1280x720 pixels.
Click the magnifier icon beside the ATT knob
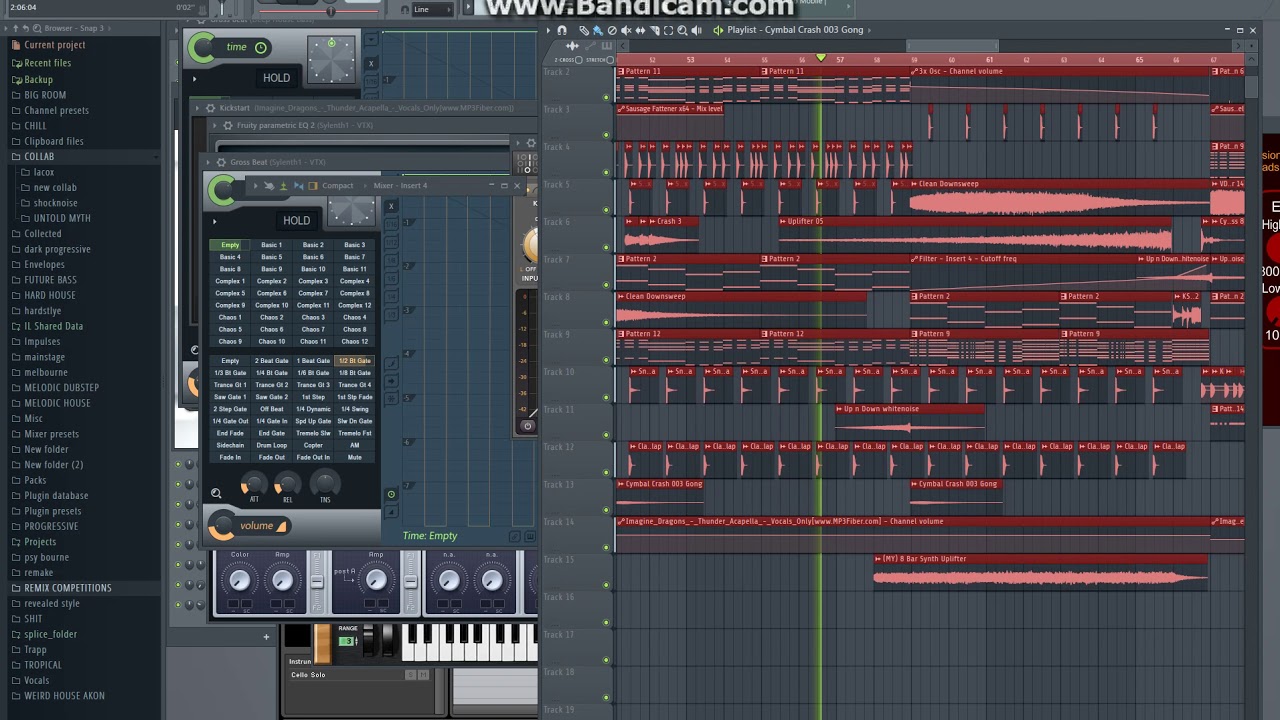tap(216, 493)
